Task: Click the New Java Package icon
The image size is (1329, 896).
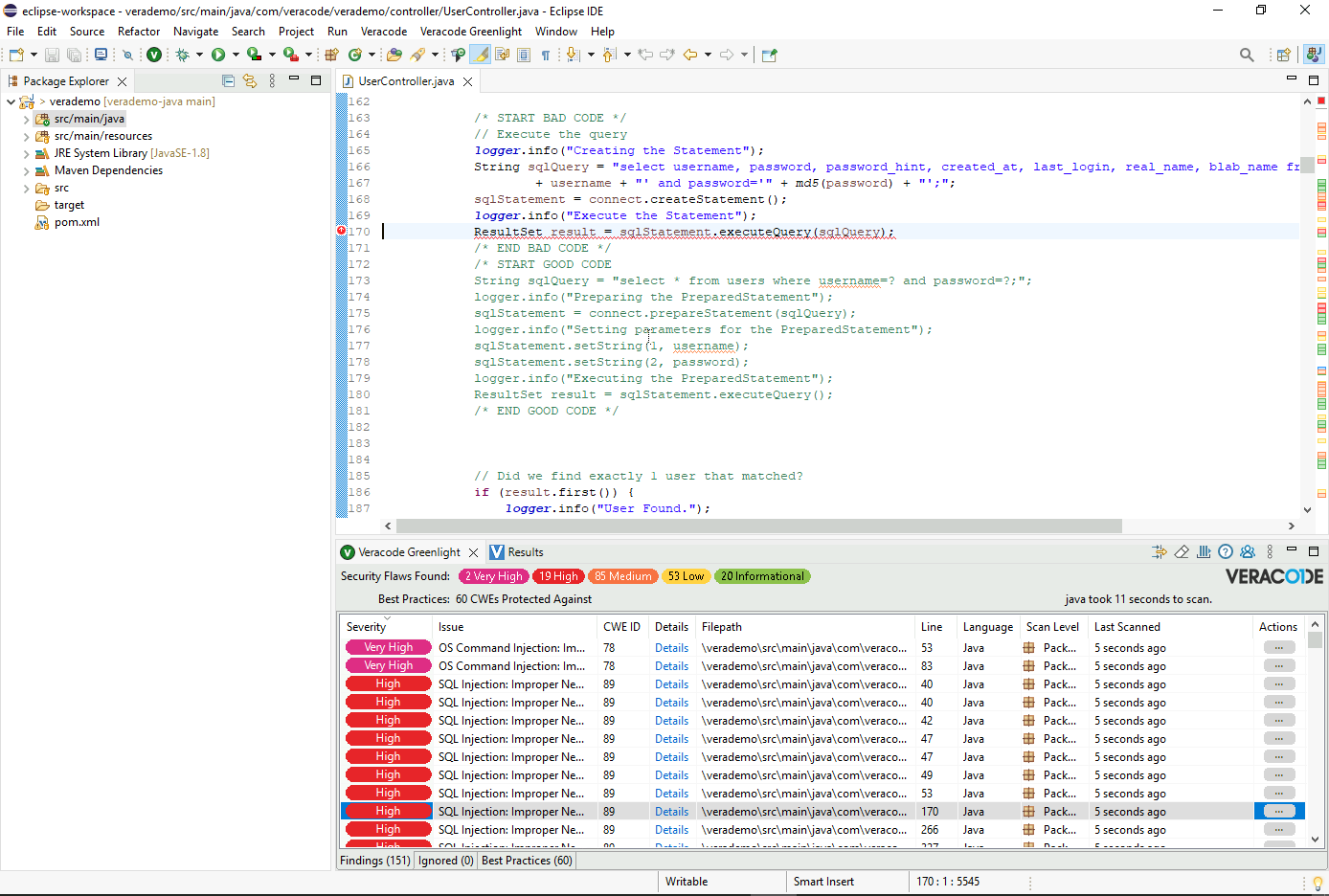Action: pos(332,55)
